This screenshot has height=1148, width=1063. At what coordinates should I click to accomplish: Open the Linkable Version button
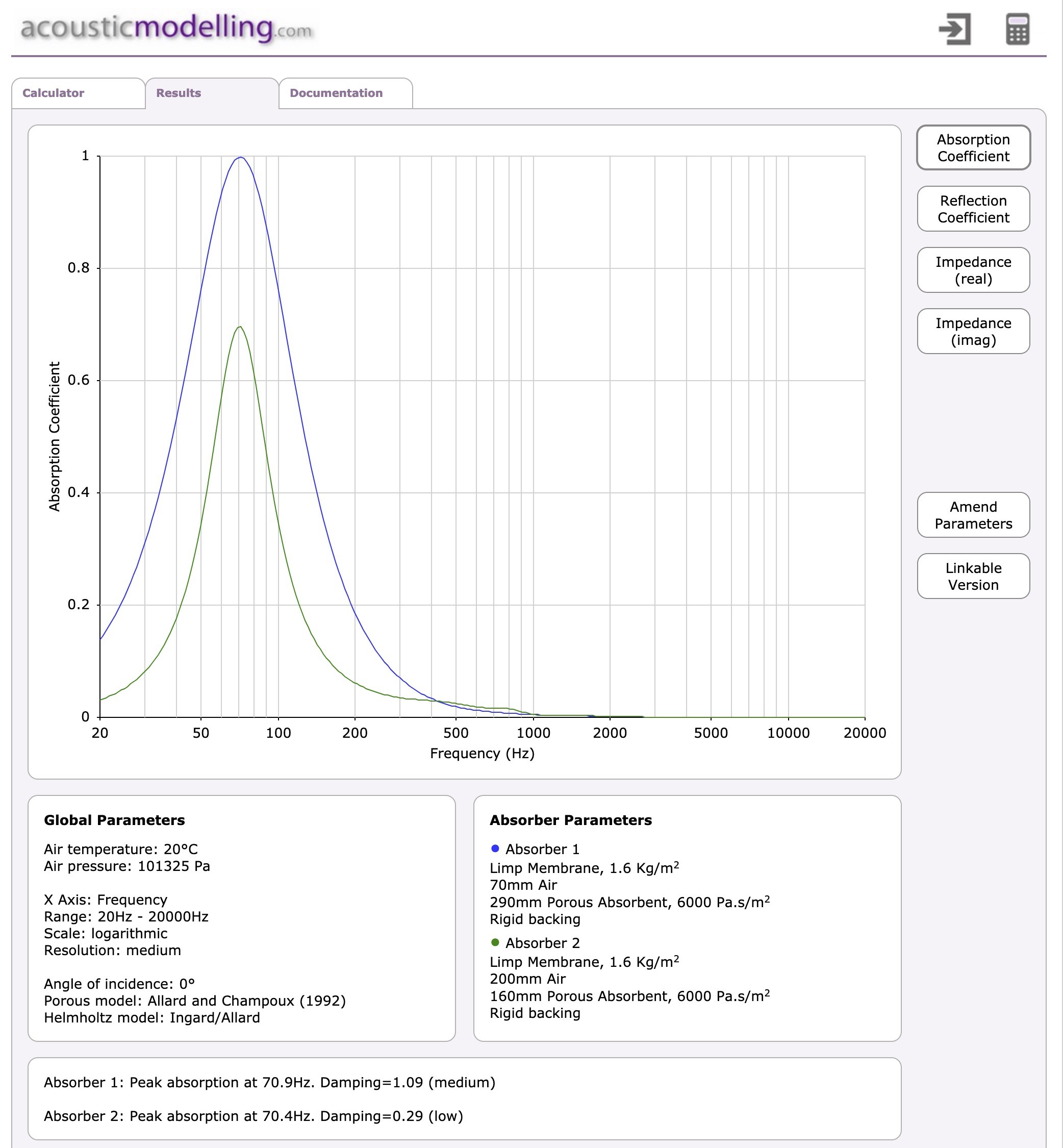[973, 576]
